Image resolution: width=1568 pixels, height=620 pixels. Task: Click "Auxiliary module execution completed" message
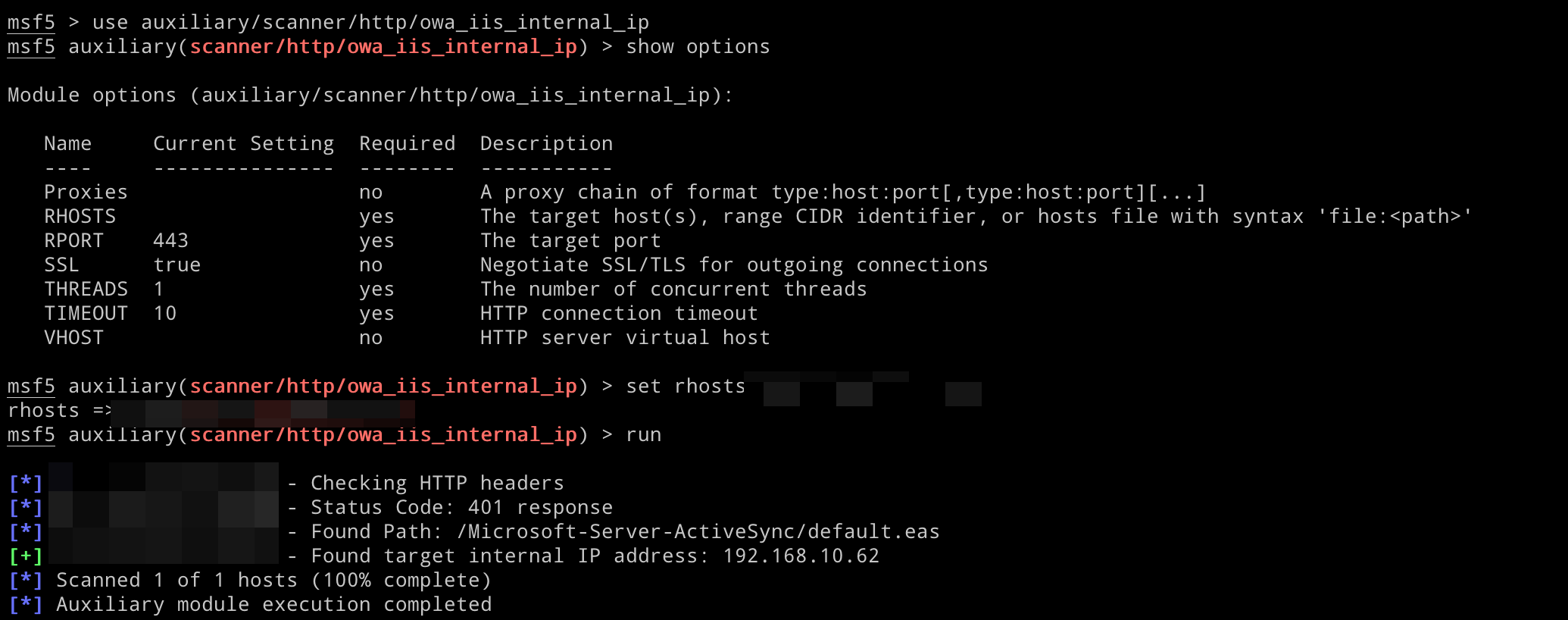click(273, 605)
